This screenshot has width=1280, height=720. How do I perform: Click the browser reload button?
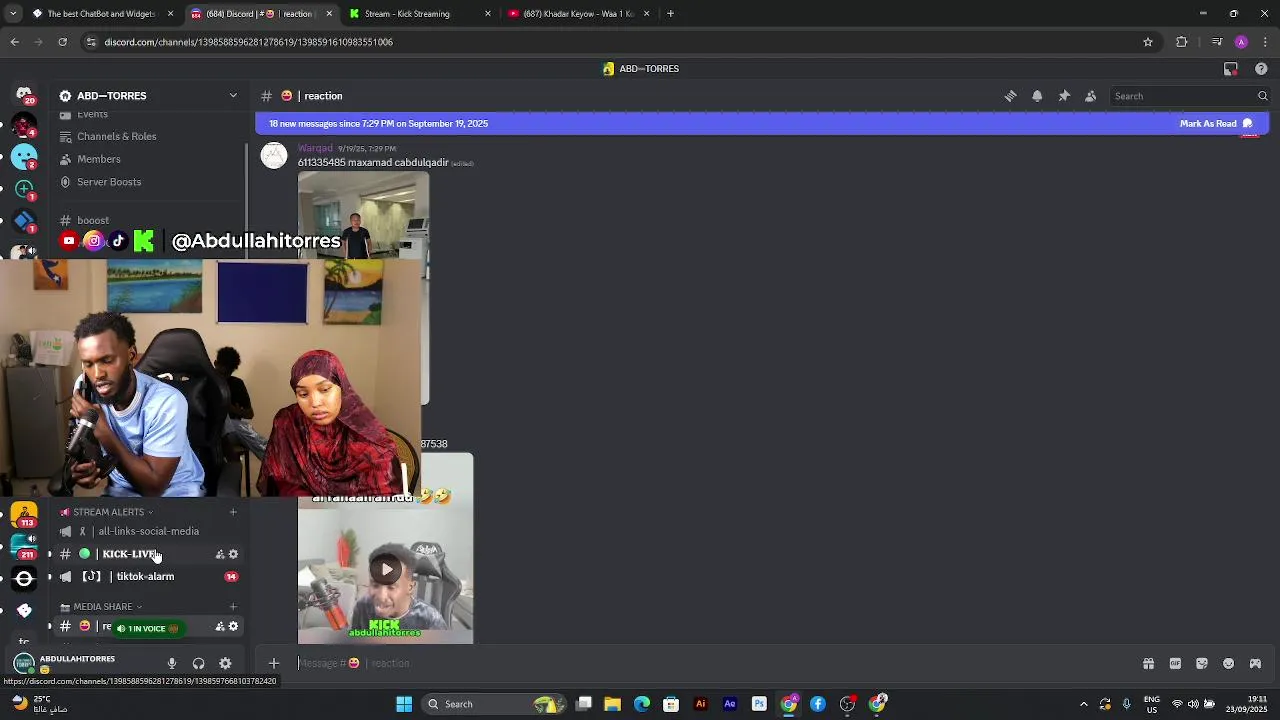point(62,42)
